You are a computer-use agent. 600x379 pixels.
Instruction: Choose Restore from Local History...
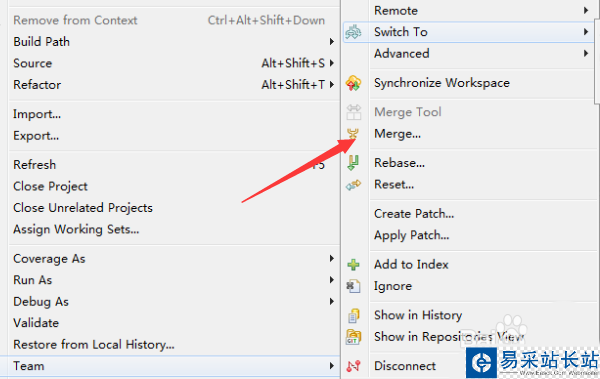pos(94,345)
